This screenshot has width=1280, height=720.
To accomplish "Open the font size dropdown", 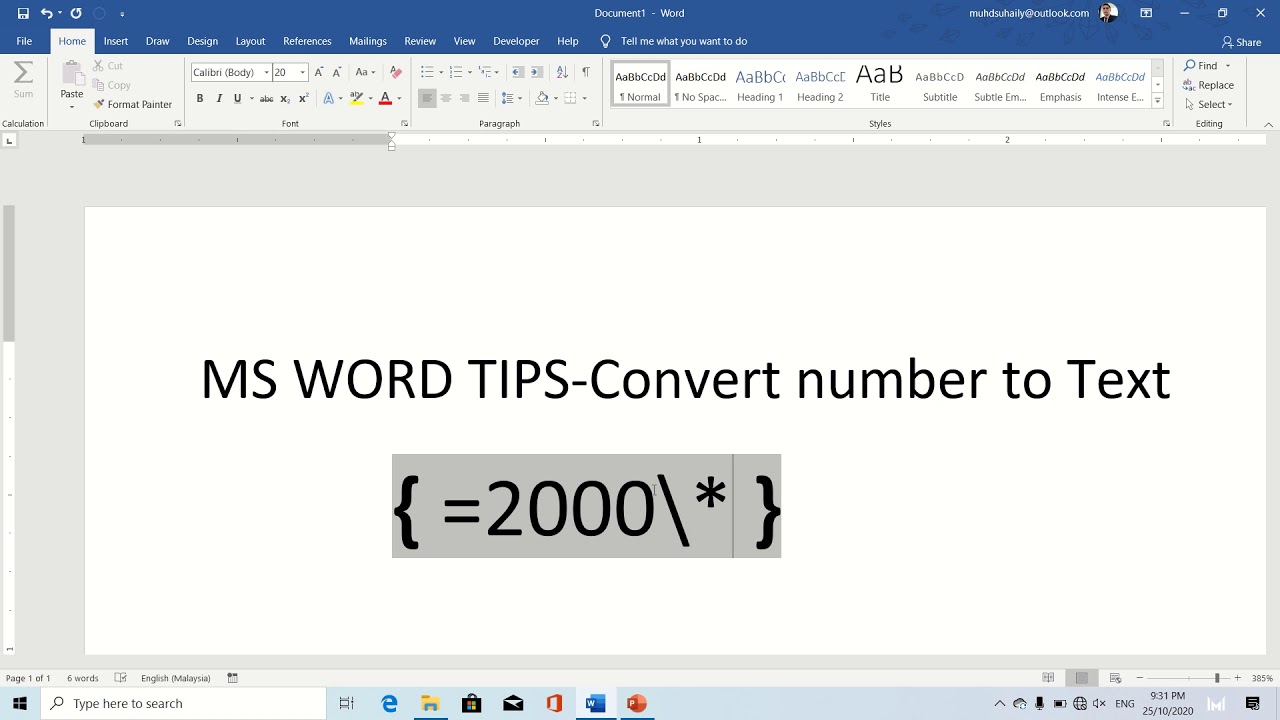I will point(302,72).
